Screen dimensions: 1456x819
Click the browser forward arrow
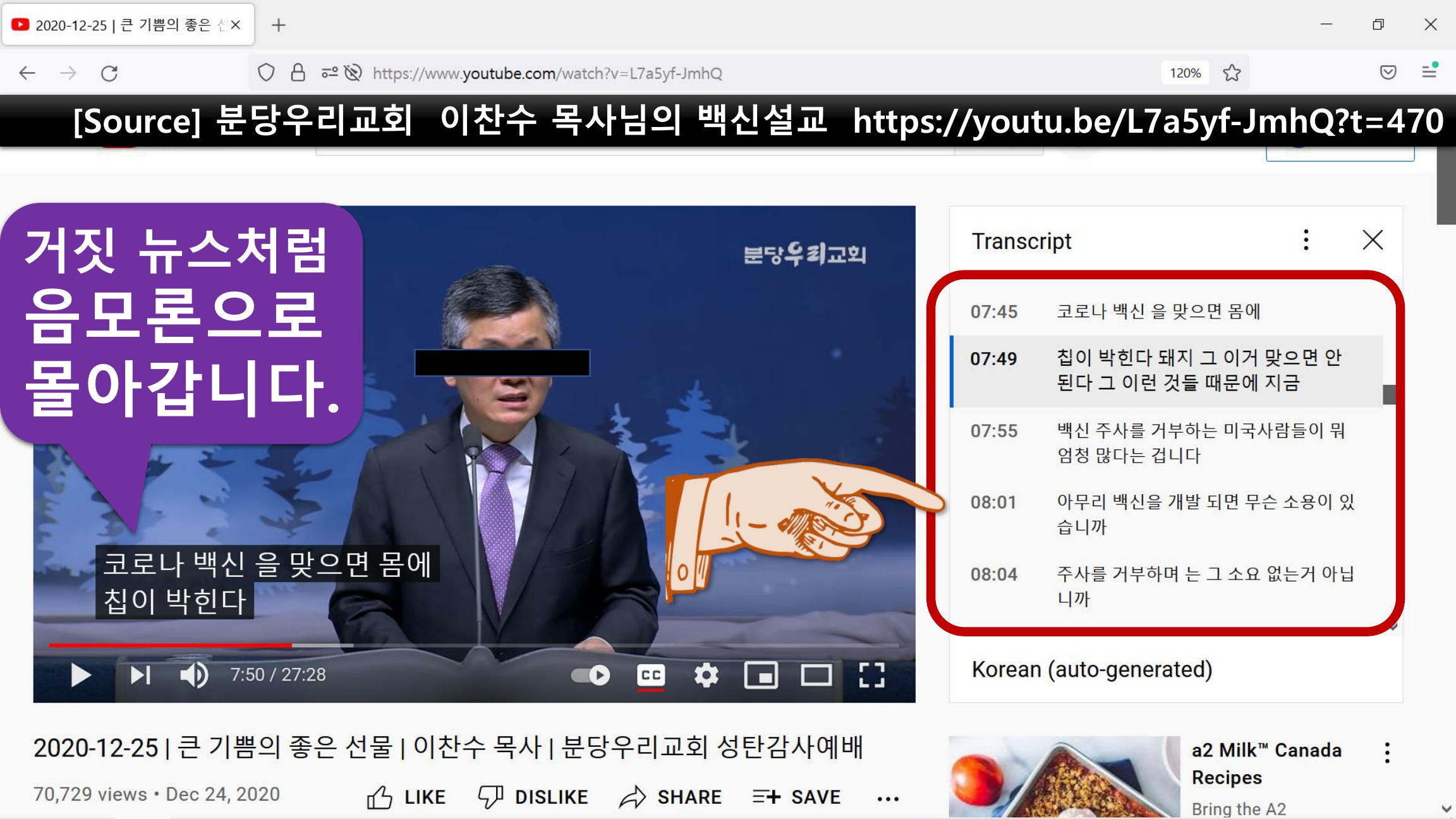[x=68, y=73]
